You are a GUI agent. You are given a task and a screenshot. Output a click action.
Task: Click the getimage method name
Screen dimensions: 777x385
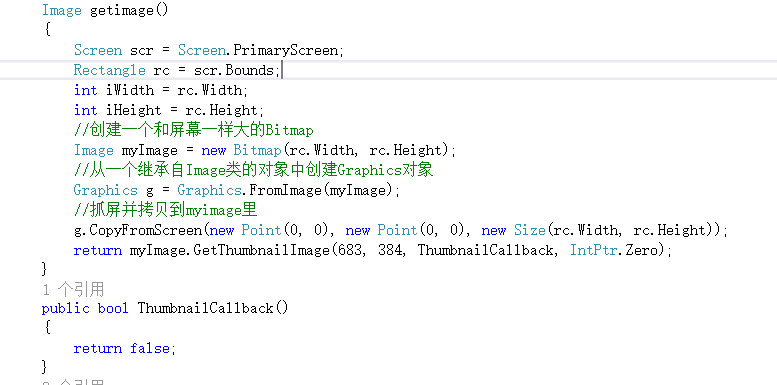(122, 10)
